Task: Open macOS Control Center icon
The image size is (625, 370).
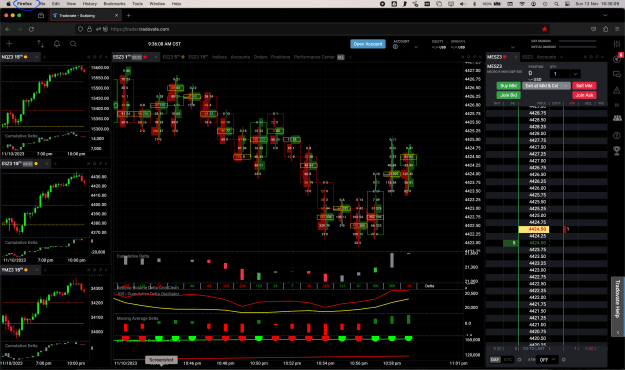Action: (x=567, y=4)
